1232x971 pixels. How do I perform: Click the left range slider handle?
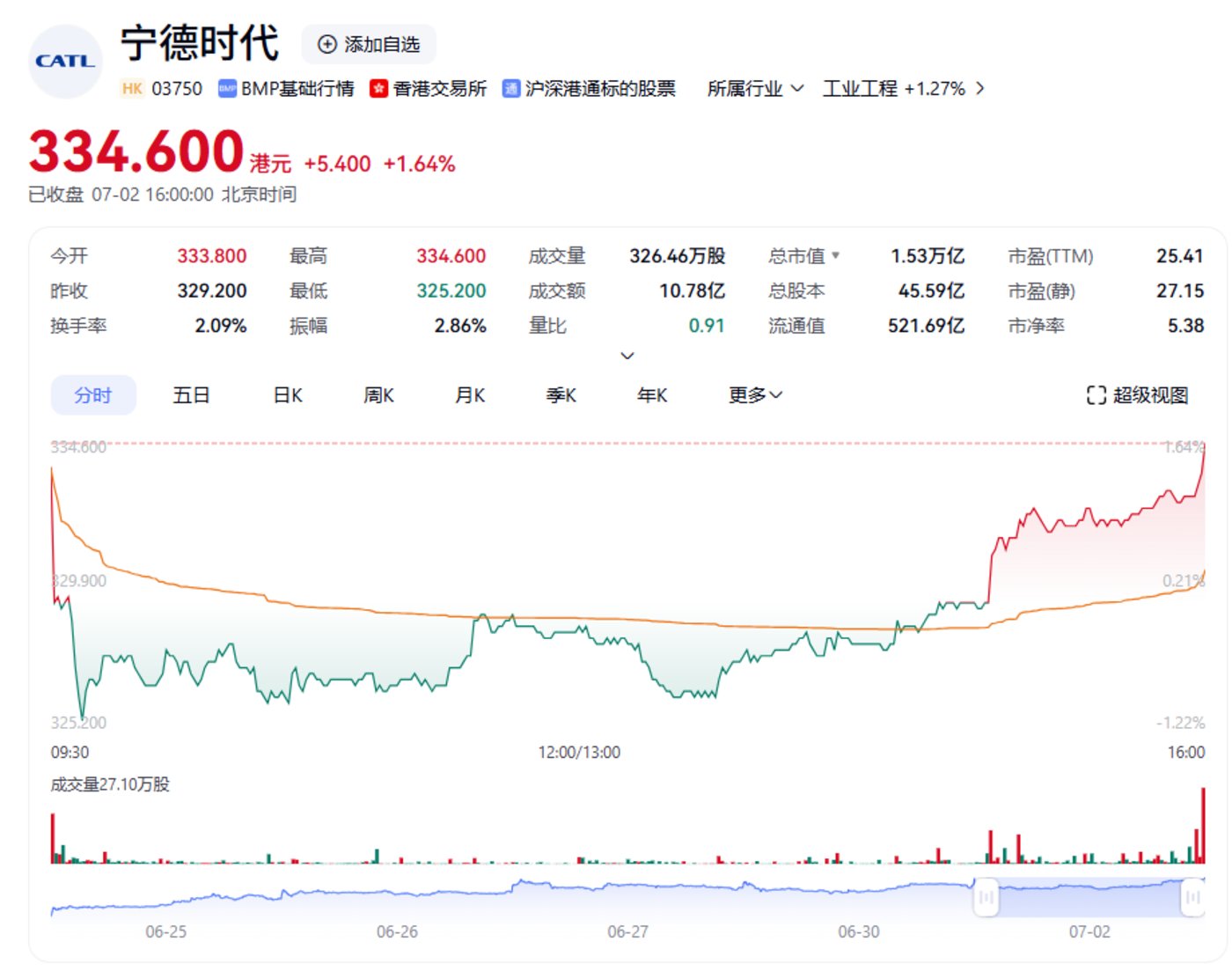[x=986, y=897]
